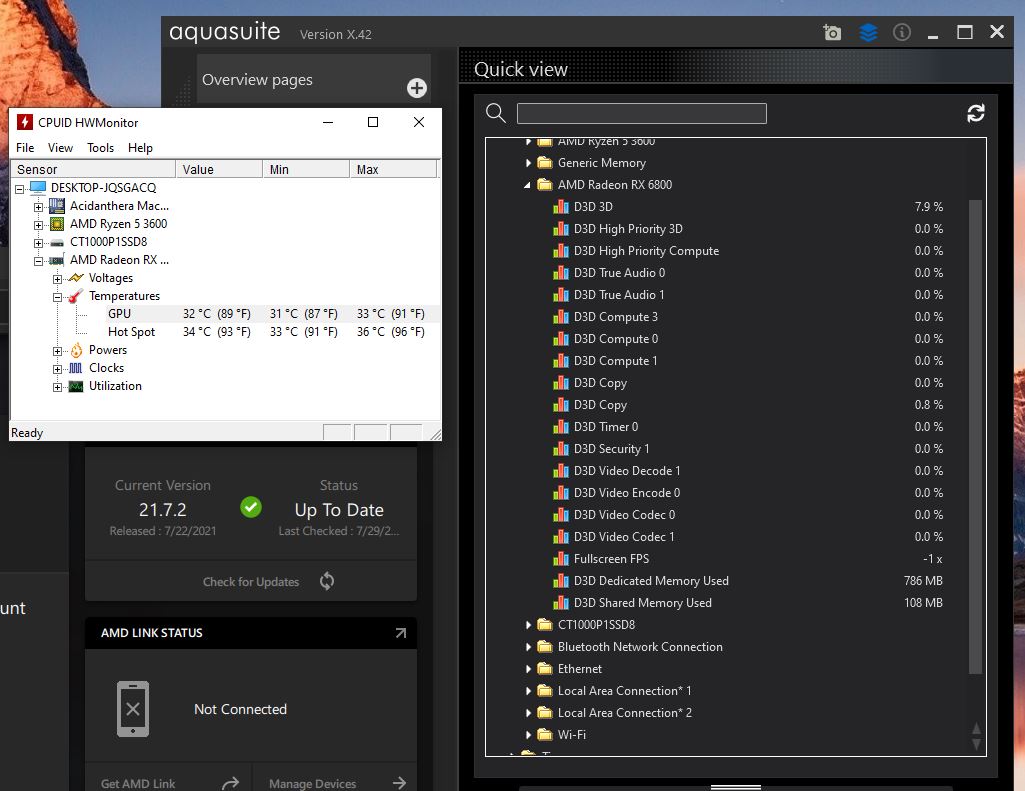Expand the Wi-Fi folder in Quick view
Screen dimensions: 1025x791
[x=528, y=735]
